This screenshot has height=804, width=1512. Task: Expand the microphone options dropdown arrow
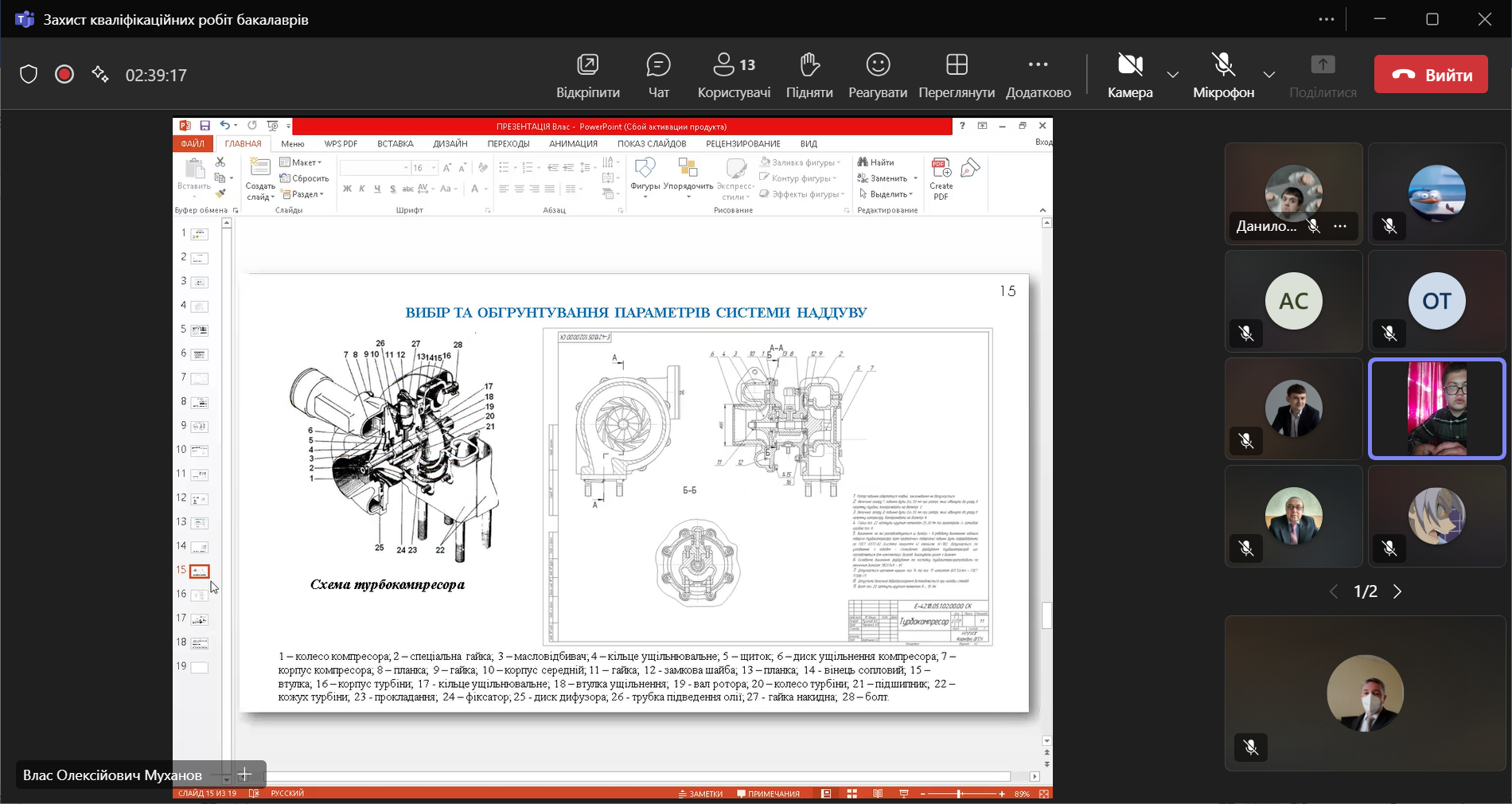tap(1269, 75)
